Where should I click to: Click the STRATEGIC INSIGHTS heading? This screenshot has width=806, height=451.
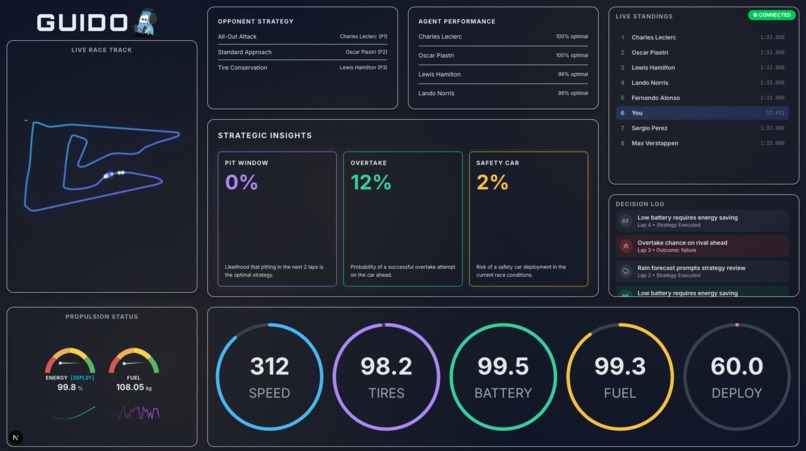265,135
